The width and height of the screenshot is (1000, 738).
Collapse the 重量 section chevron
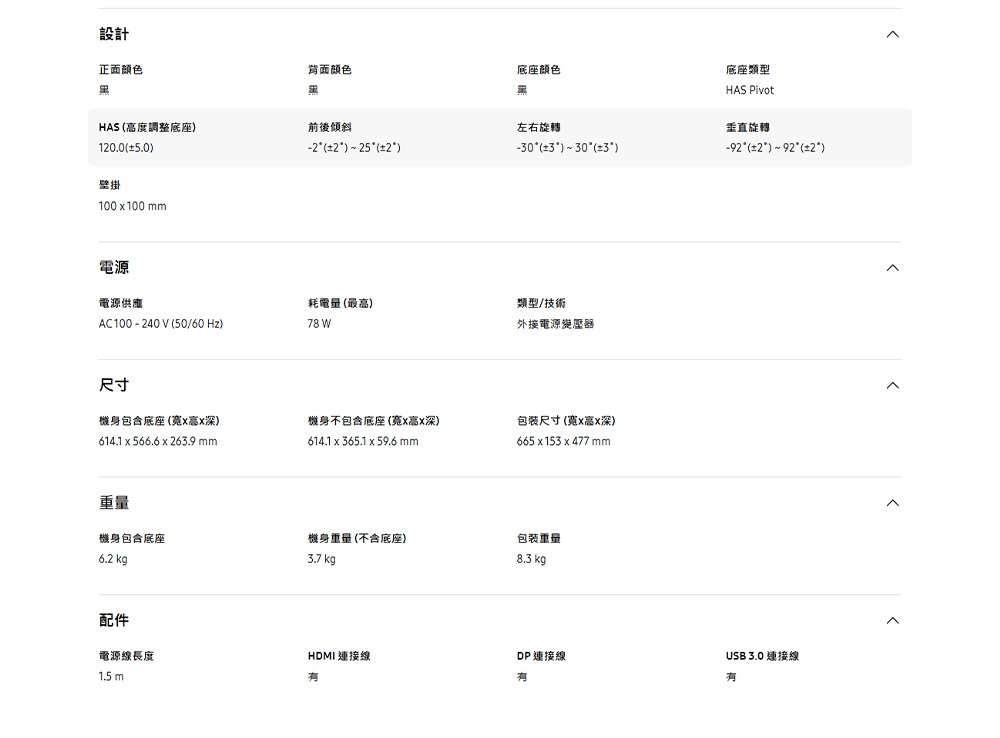tap(892, 503)
